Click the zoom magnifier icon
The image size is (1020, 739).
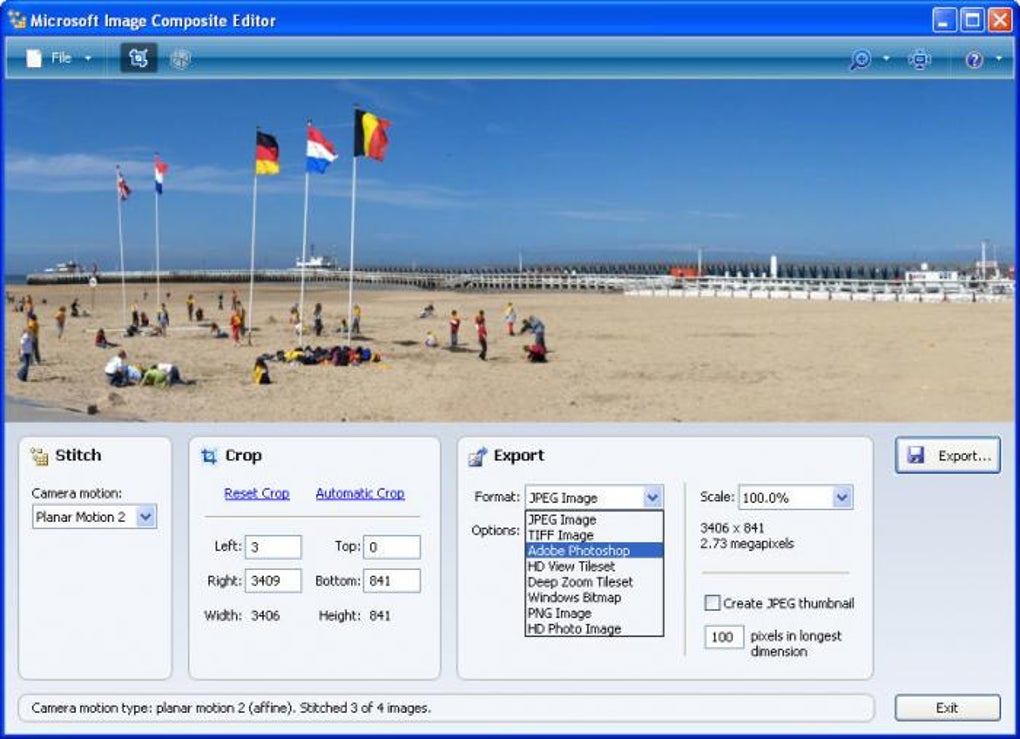(860, 60)
